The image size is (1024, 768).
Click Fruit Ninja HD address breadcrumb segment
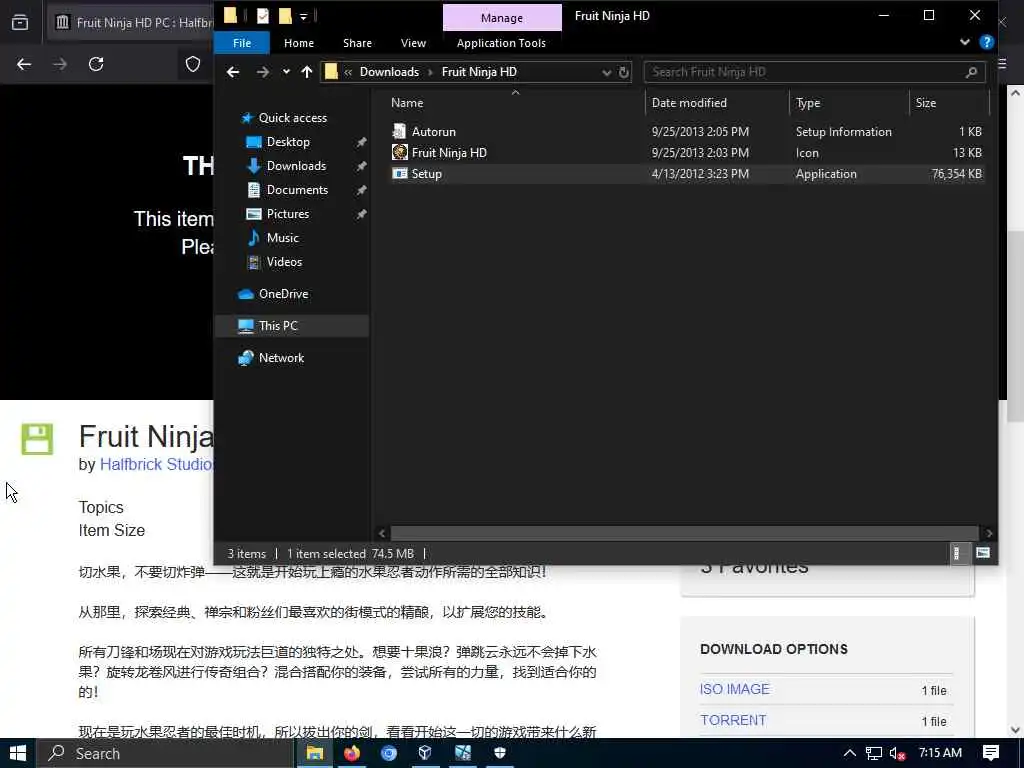pyautogui.click(x=479, y=72)
